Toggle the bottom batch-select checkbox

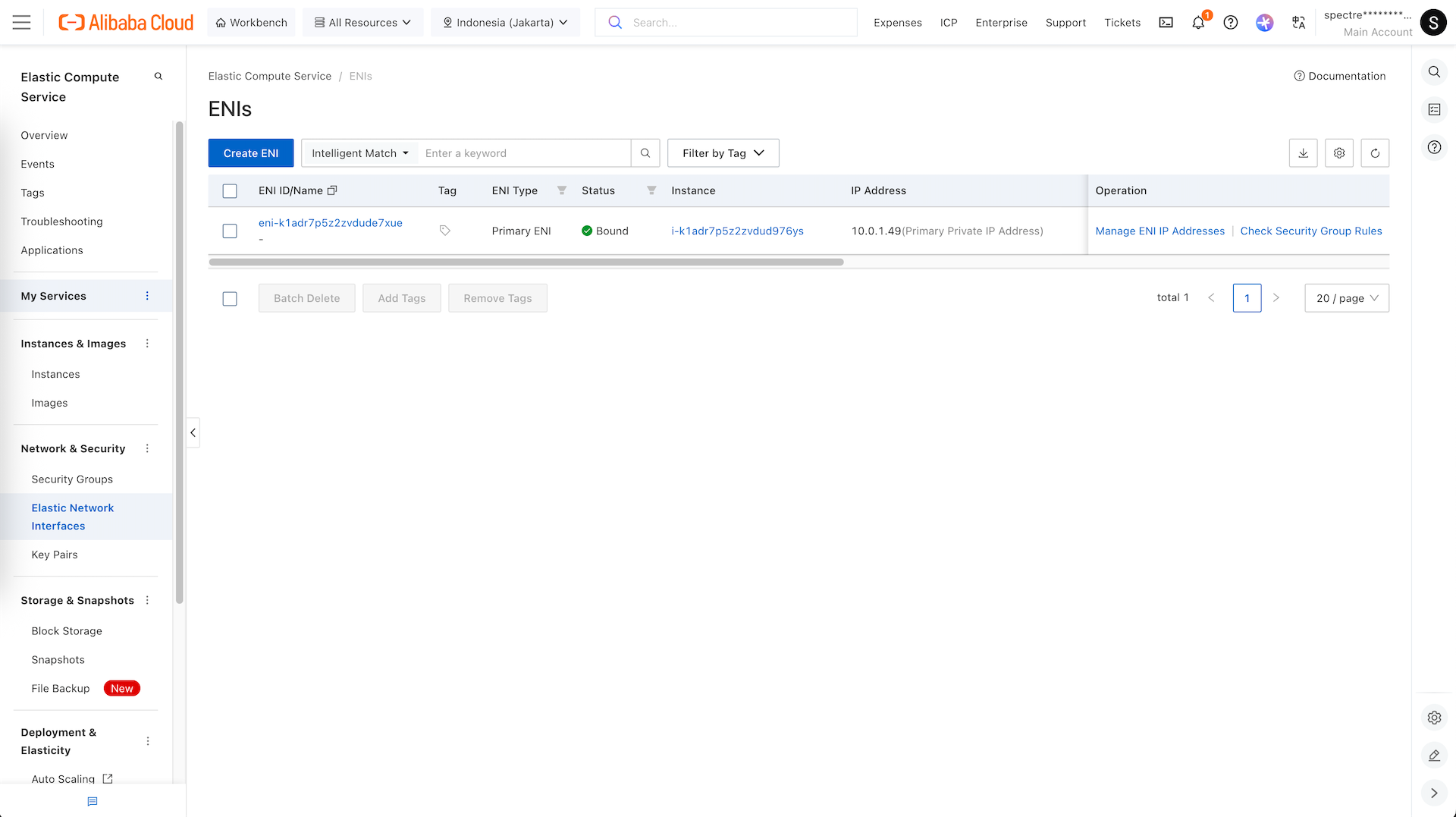(x=230, y=299)
